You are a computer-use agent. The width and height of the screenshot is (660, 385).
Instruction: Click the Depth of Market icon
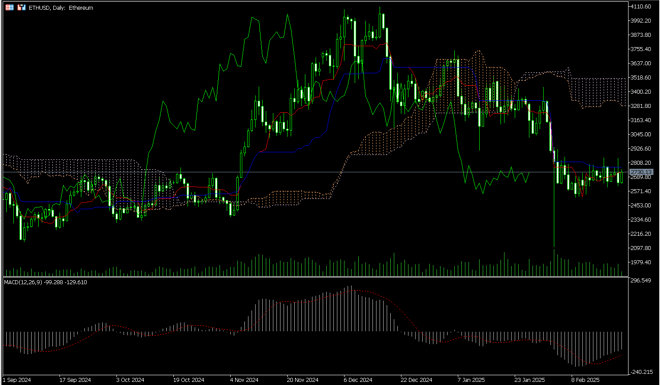[x=21, y=8]
